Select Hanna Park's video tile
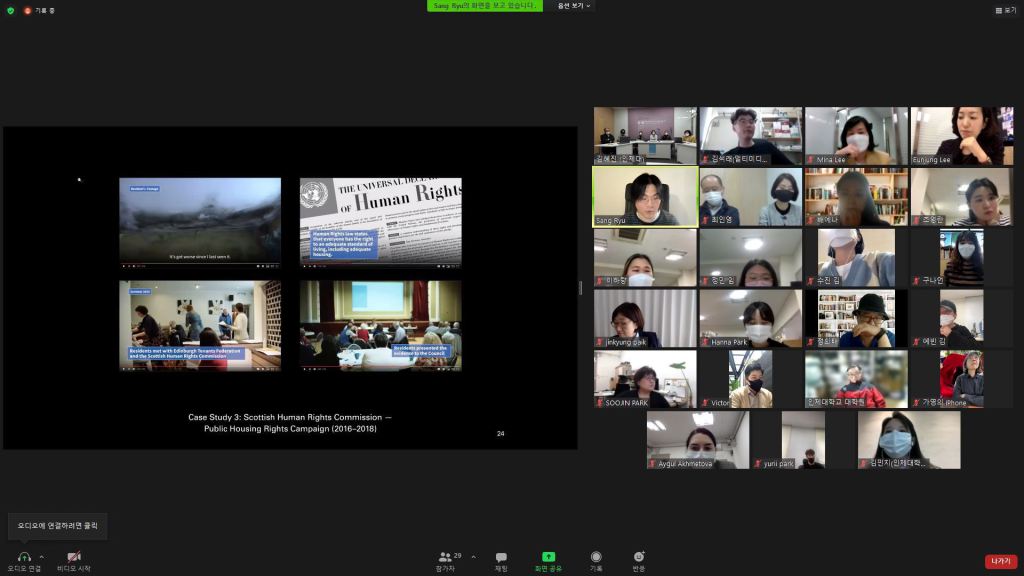 [x=750, y=318]
